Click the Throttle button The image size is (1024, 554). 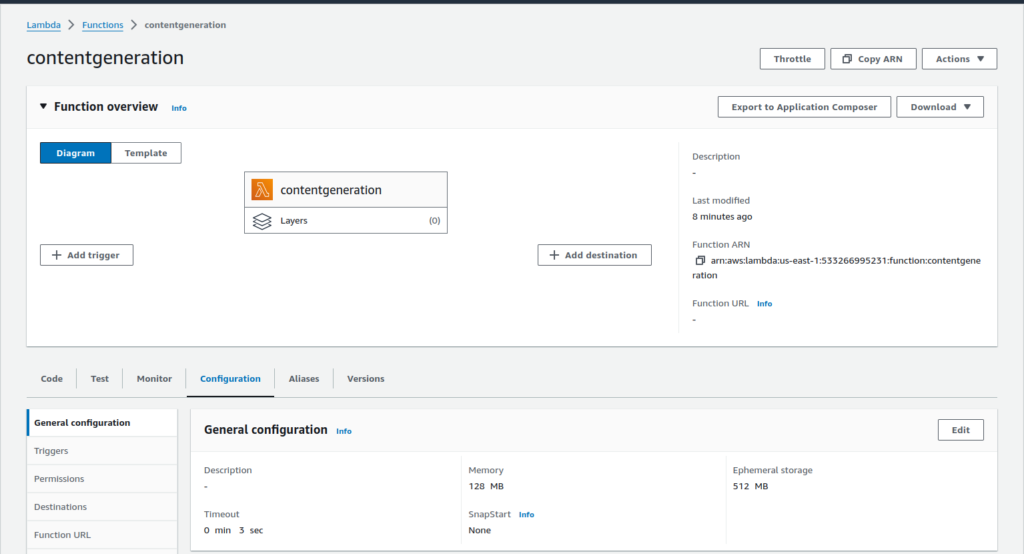792,59
